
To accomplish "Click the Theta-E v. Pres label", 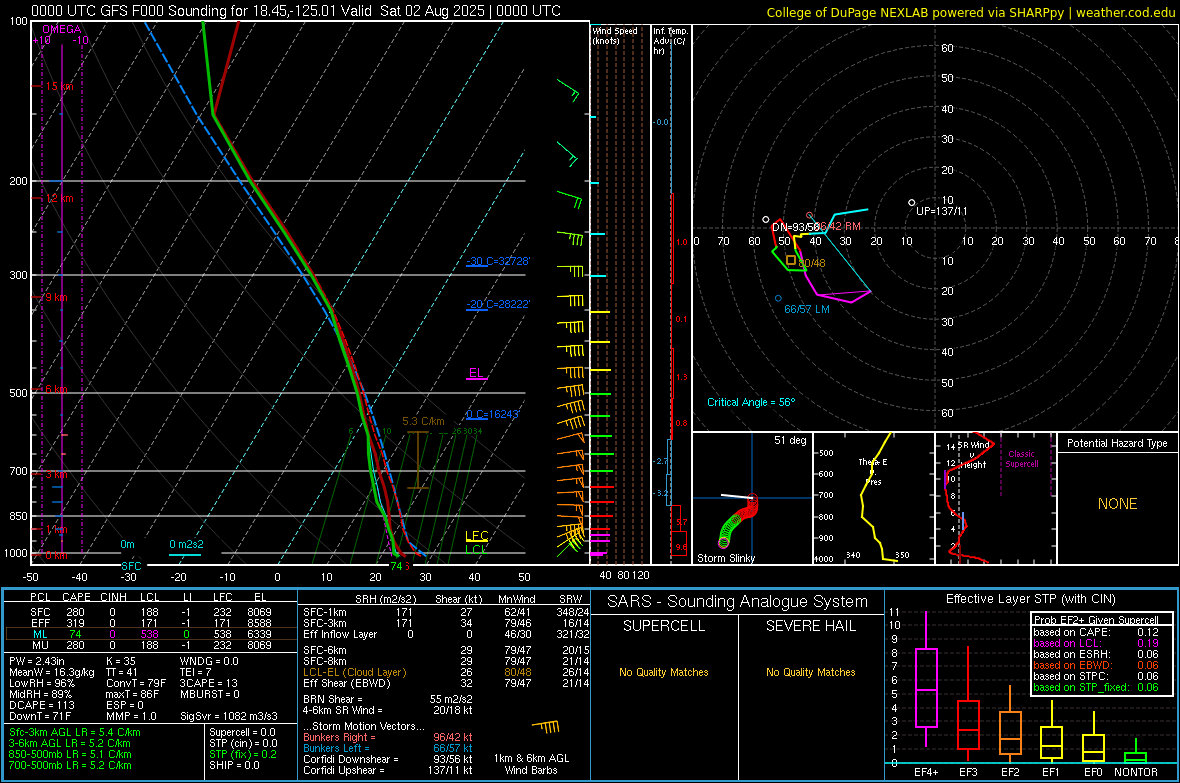I will 873,472.
